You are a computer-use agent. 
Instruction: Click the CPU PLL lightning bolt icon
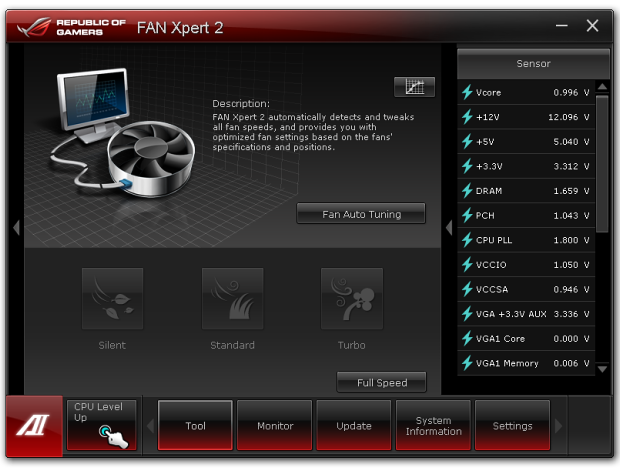(467, 240)
